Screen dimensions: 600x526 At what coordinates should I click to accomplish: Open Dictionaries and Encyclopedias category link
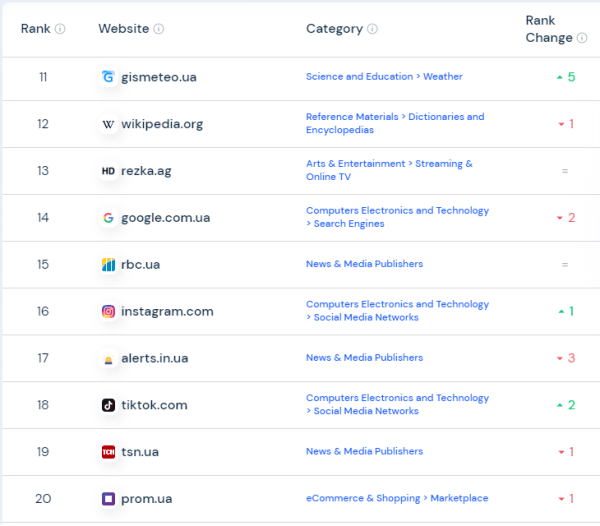394,123
